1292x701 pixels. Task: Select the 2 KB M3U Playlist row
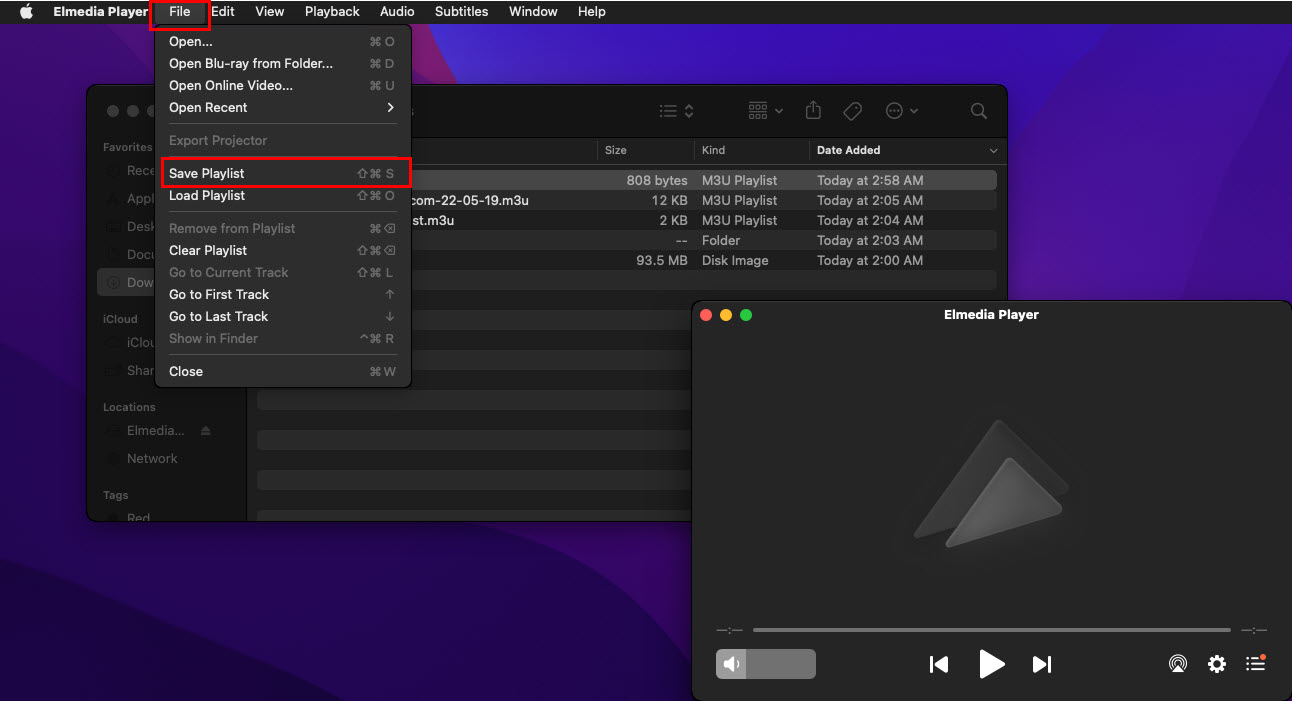pyautogui.click(x=704, y=220)
